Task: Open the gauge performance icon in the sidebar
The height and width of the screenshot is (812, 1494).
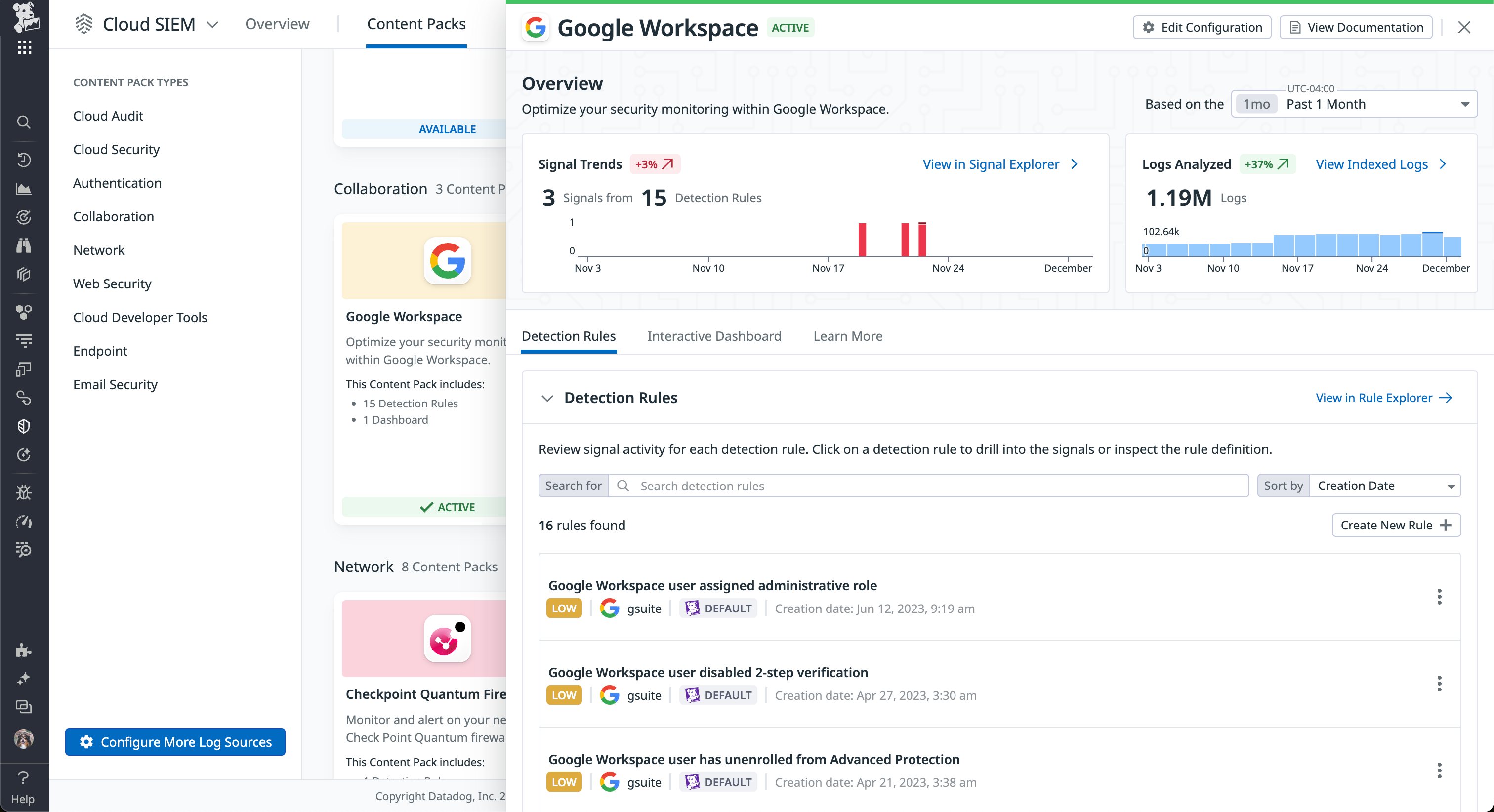Action: (24, 522)
